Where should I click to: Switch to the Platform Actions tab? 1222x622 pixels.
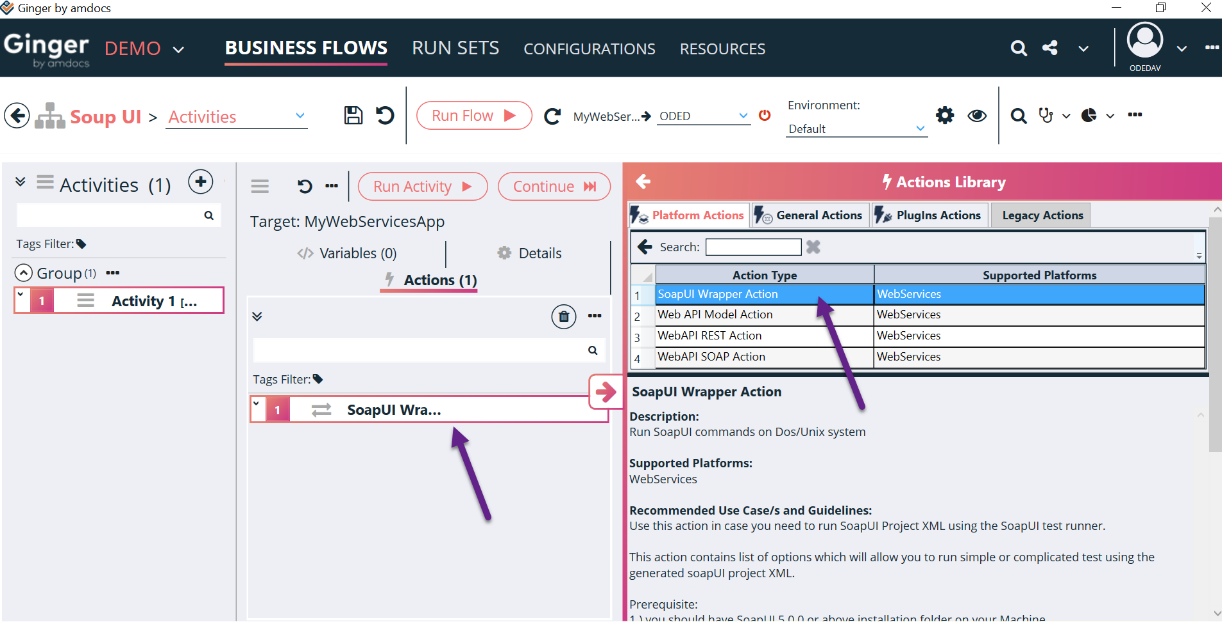(688, 215)
